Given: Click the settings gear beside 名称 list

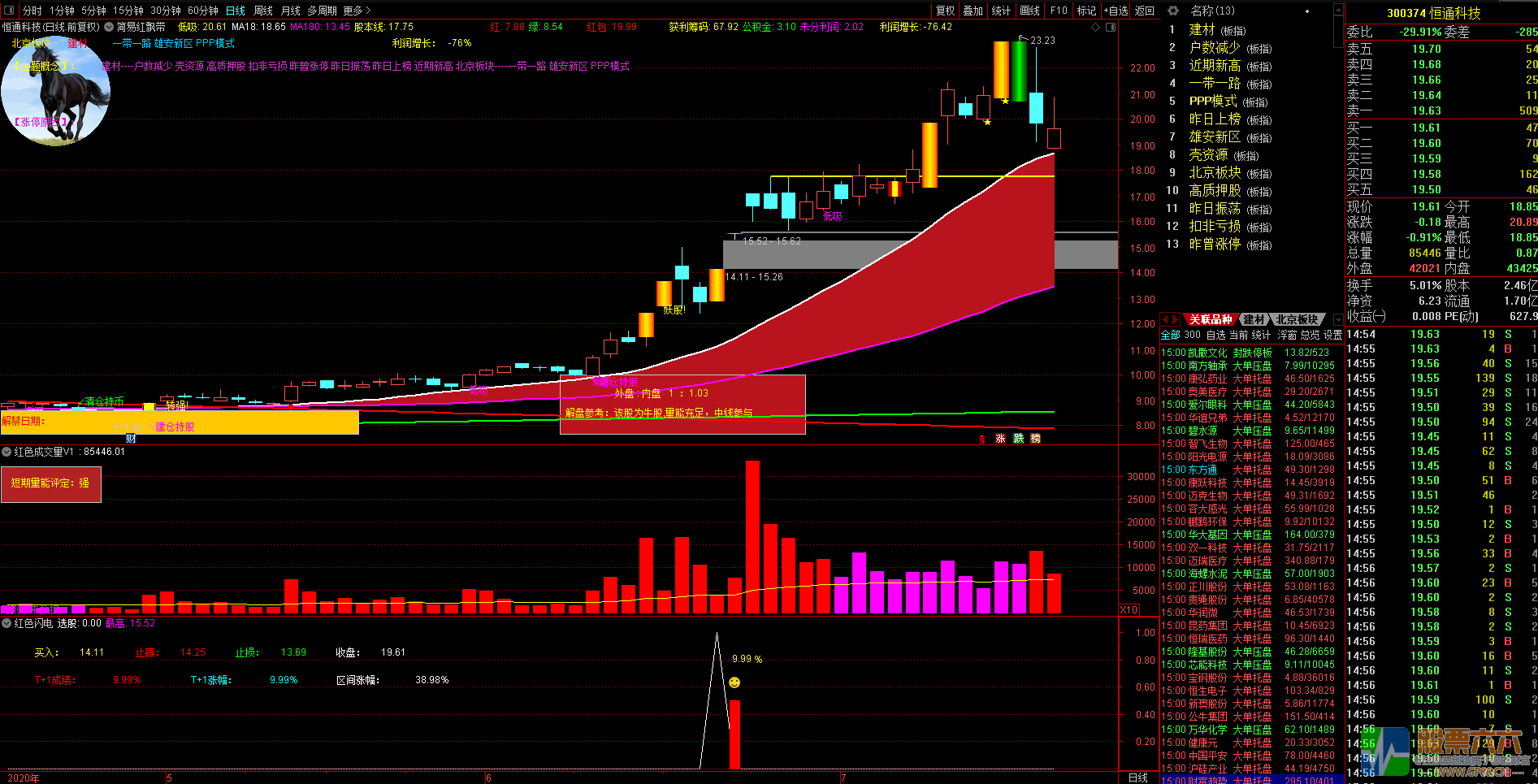Looking at the screenshot, I should 1172,11.
